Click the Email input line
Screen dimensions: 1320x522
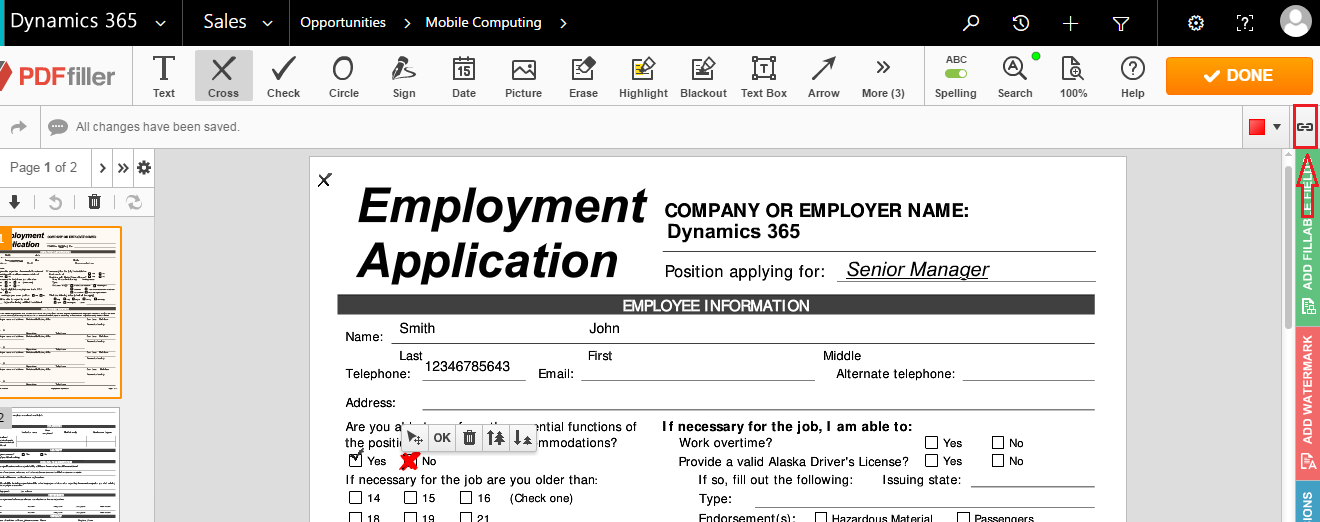tap(698, 373)
